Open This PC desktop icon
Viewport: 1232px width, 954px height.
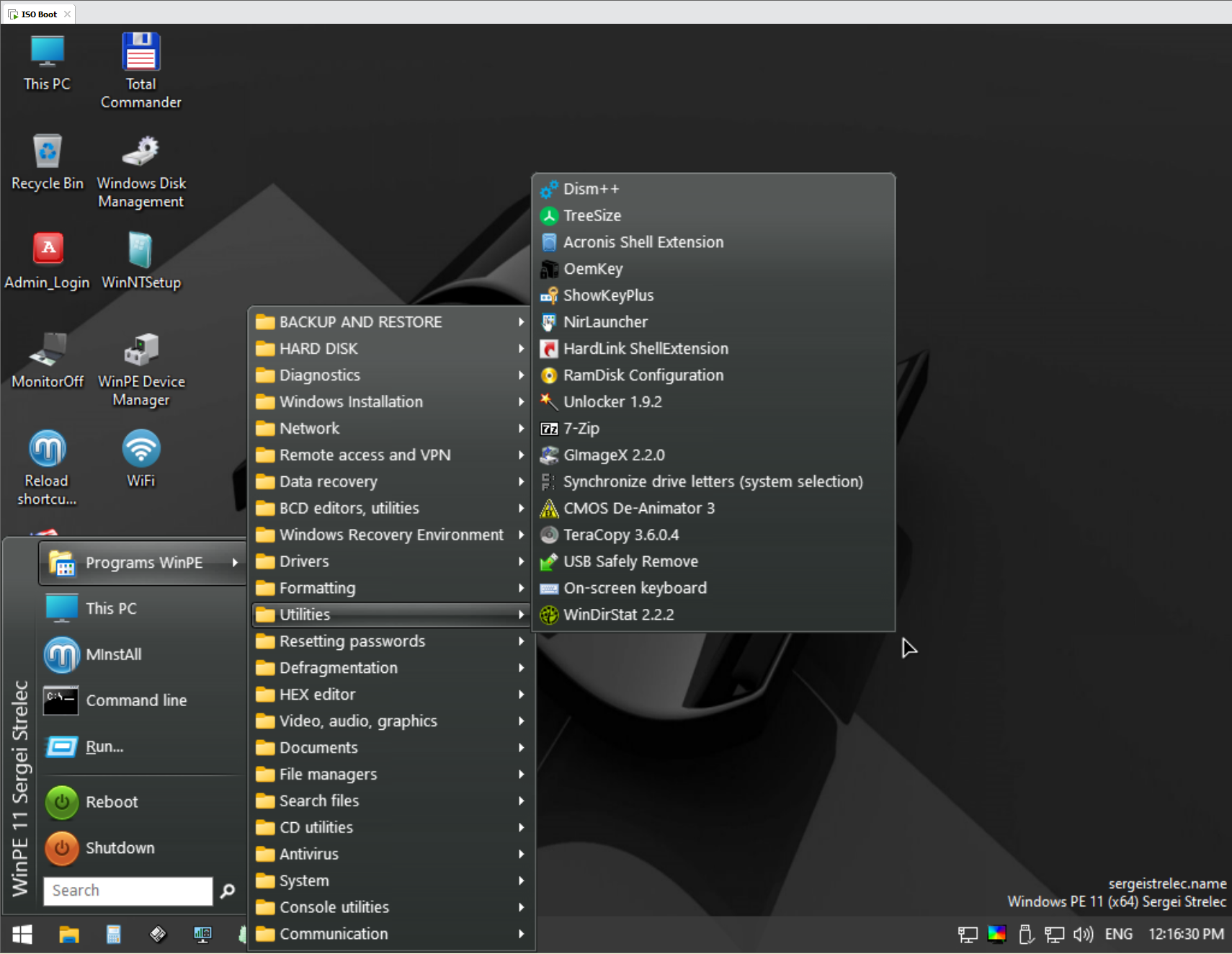(x=48, y=63)
